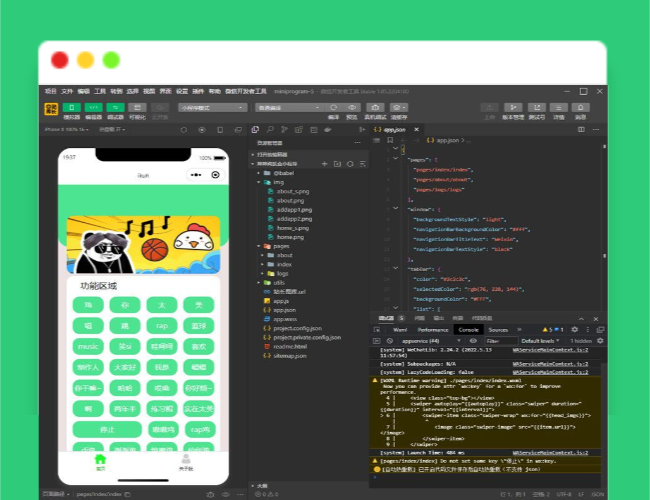This screenshot has width=650, height=500.
Task: Click the new folder icon in explorer
Action: (337, 164)
